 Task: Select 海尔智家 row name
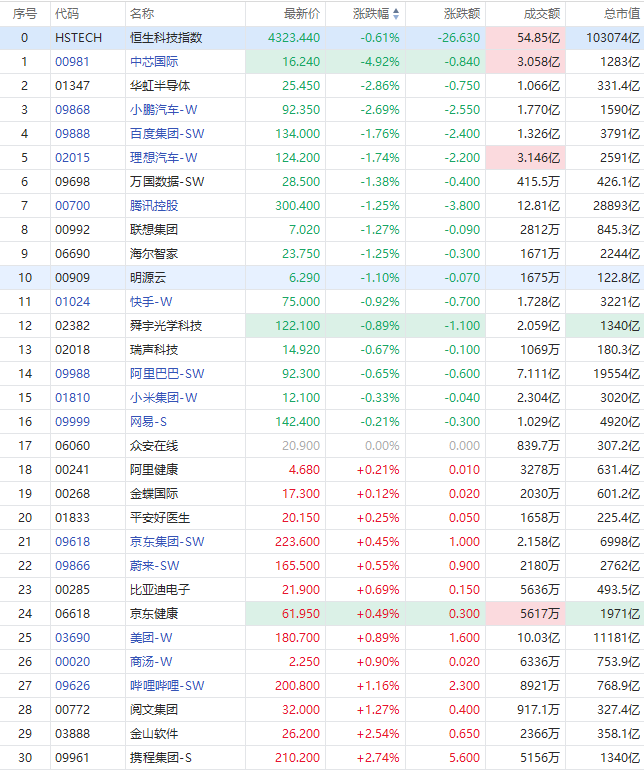154,254
